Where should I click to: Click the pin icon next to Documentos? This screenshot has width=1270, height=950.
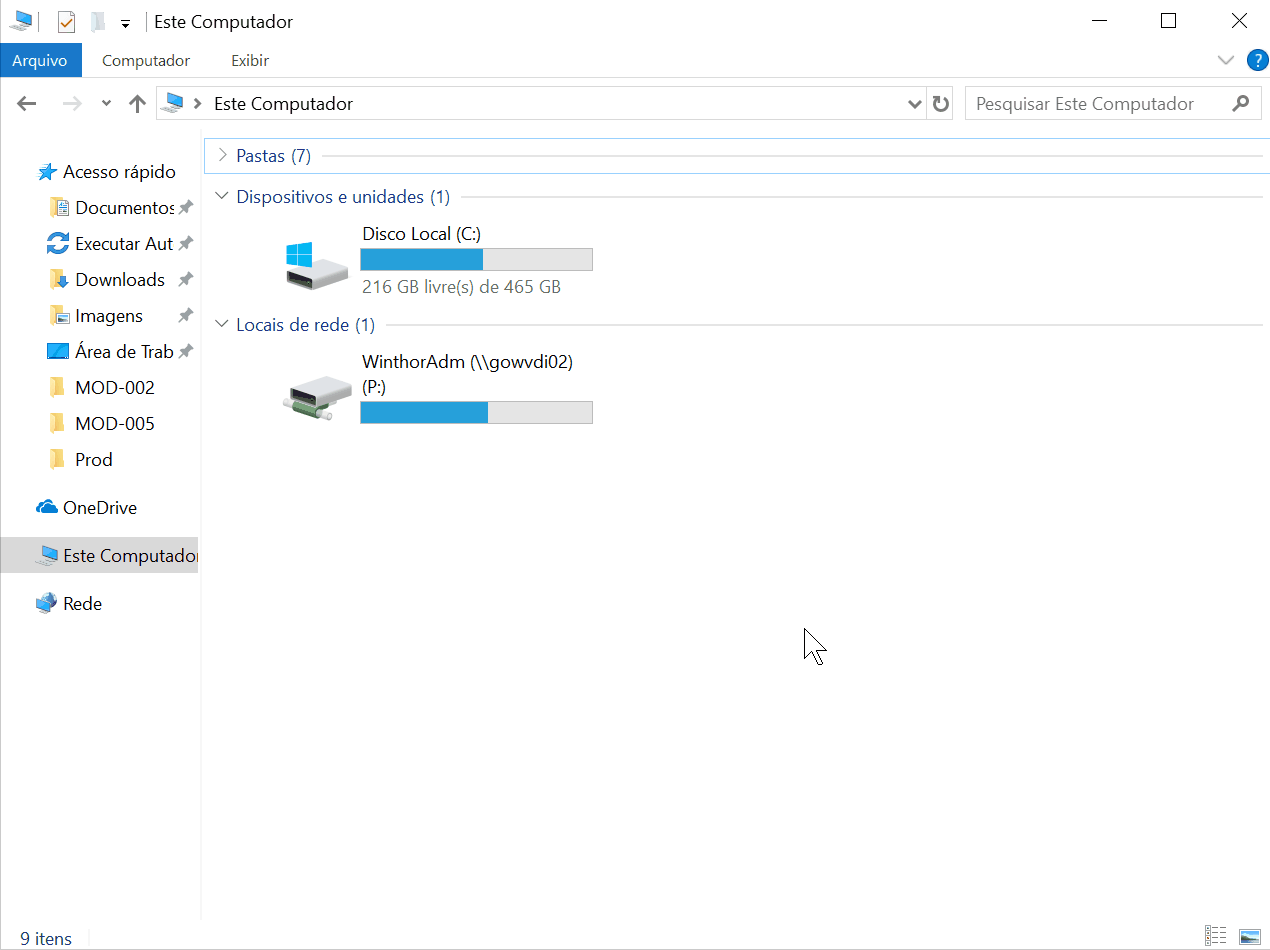(186, 208)
